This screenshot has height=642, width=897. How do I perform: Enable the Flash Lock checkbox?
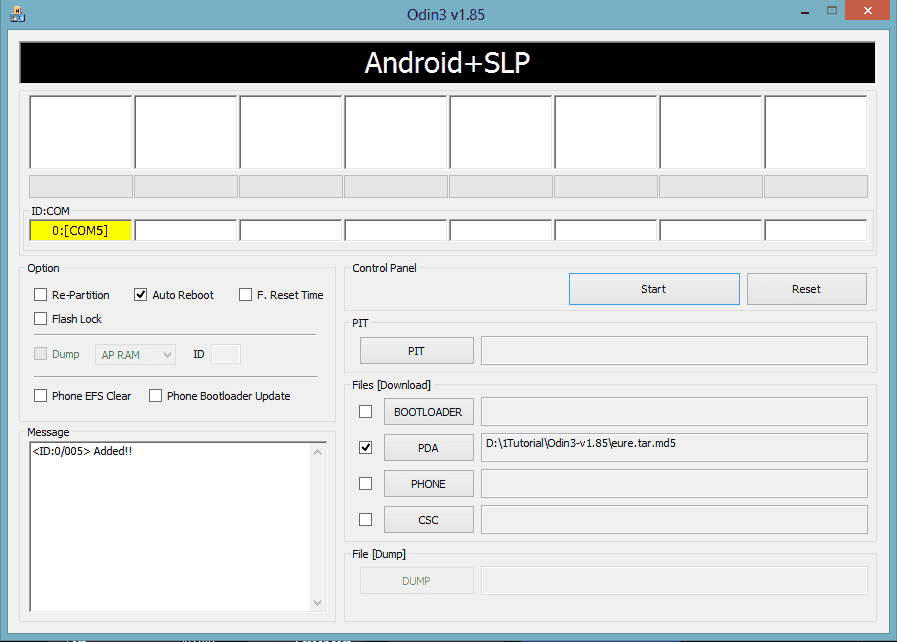[x=41, y=319]
